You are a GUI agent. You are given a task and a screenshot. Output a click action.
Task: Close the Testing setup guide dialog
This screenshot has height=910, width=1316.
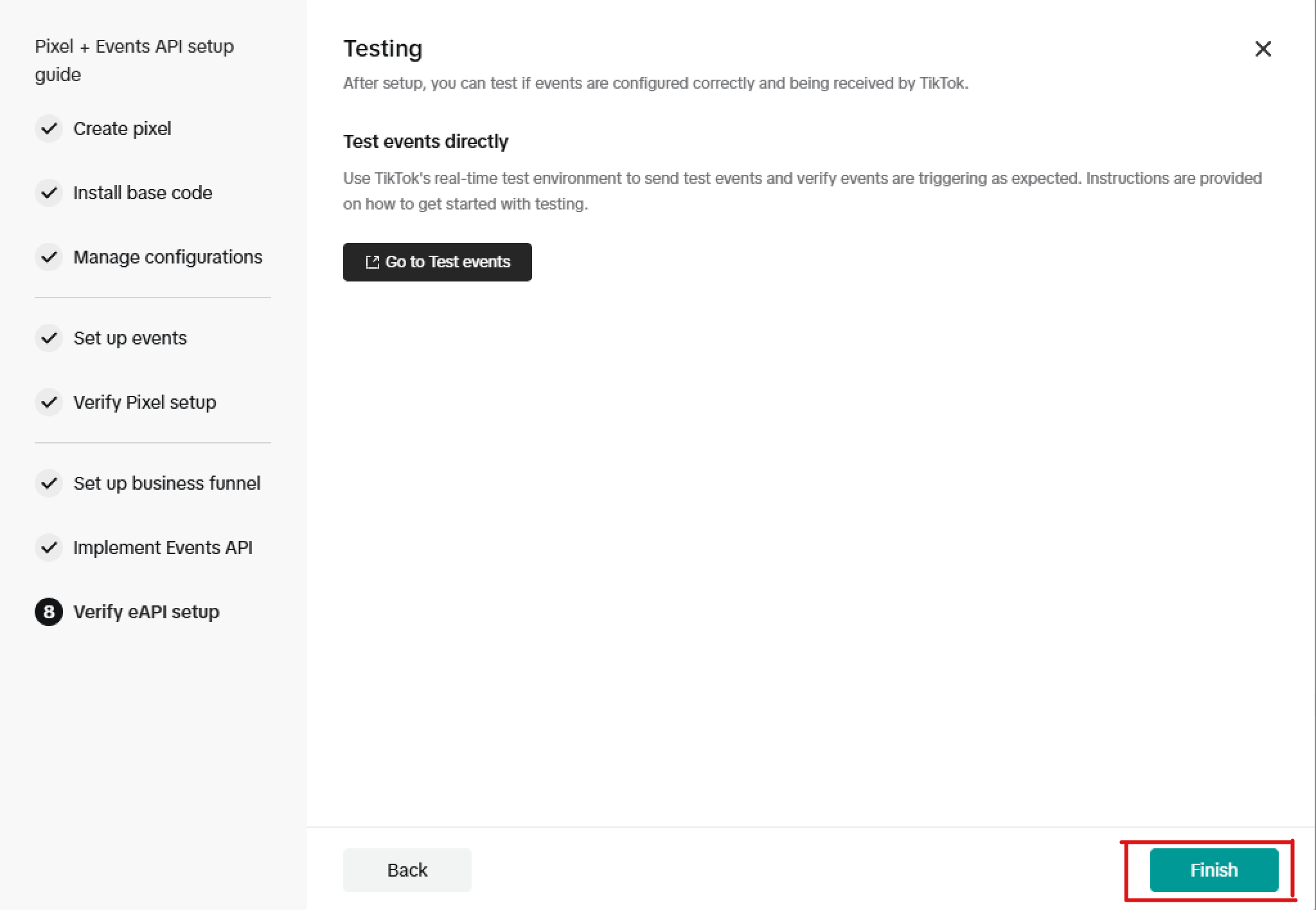[x=1263, y=49]
